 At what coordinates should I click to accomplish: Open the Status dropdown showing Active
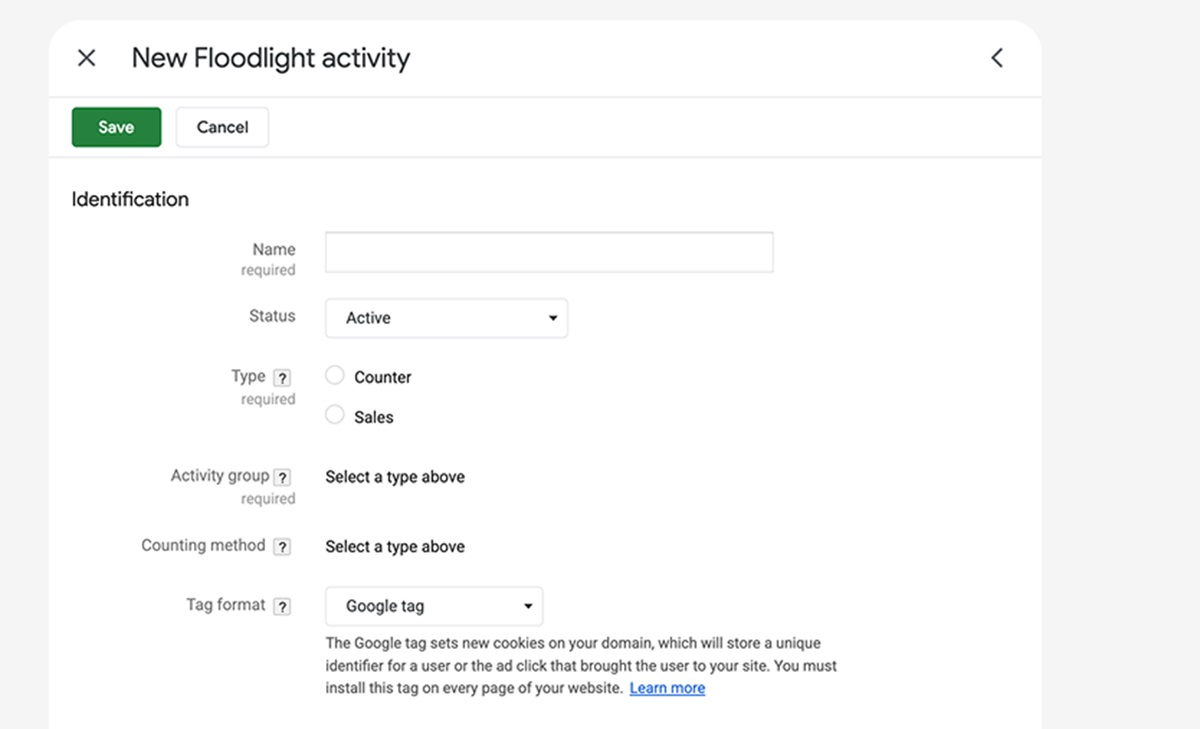446,318
